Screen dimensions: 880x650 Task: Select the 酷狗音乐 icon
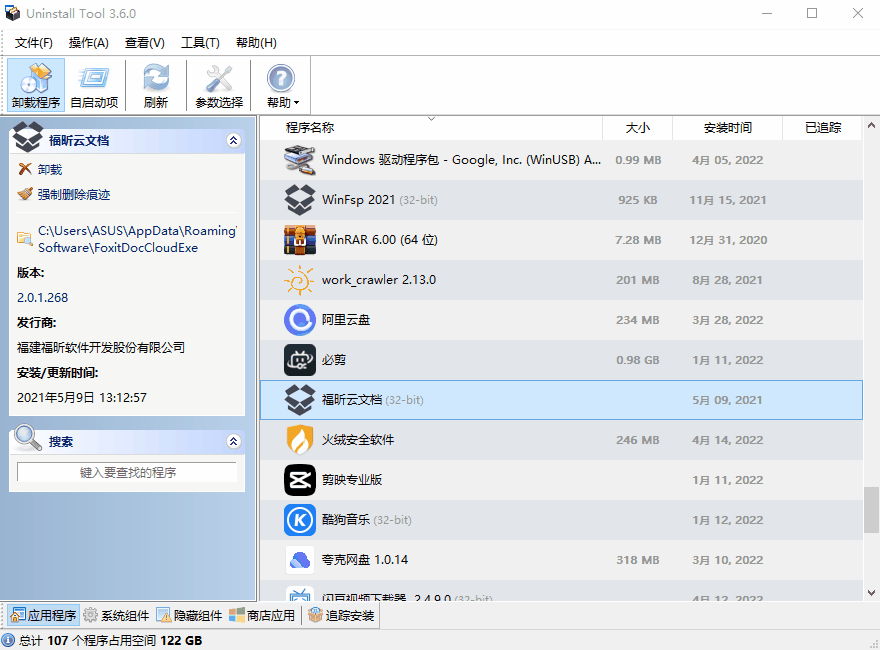point(299,520)
